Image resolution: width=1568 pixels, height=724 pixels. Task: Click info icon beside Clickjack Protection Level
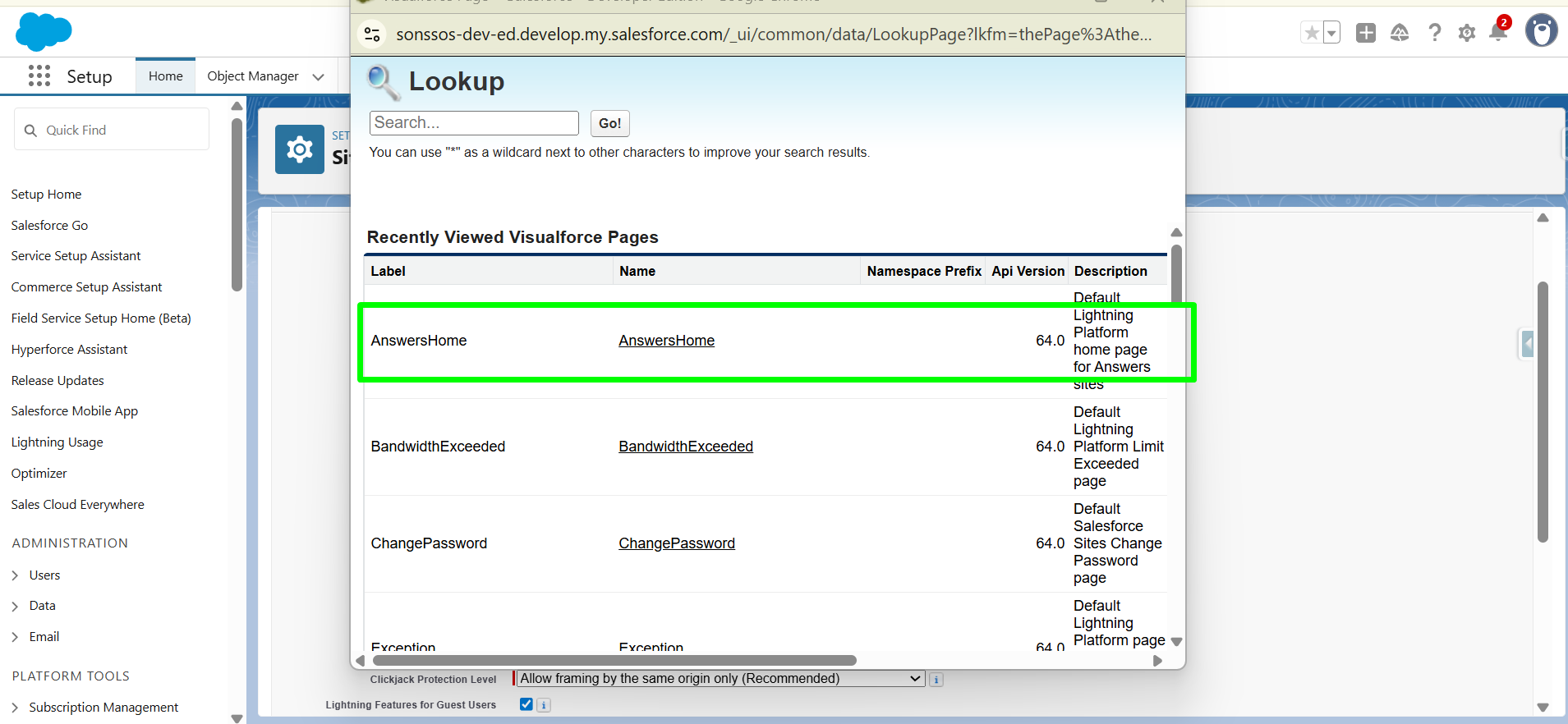pyautogui.click(x=936, y=680)
